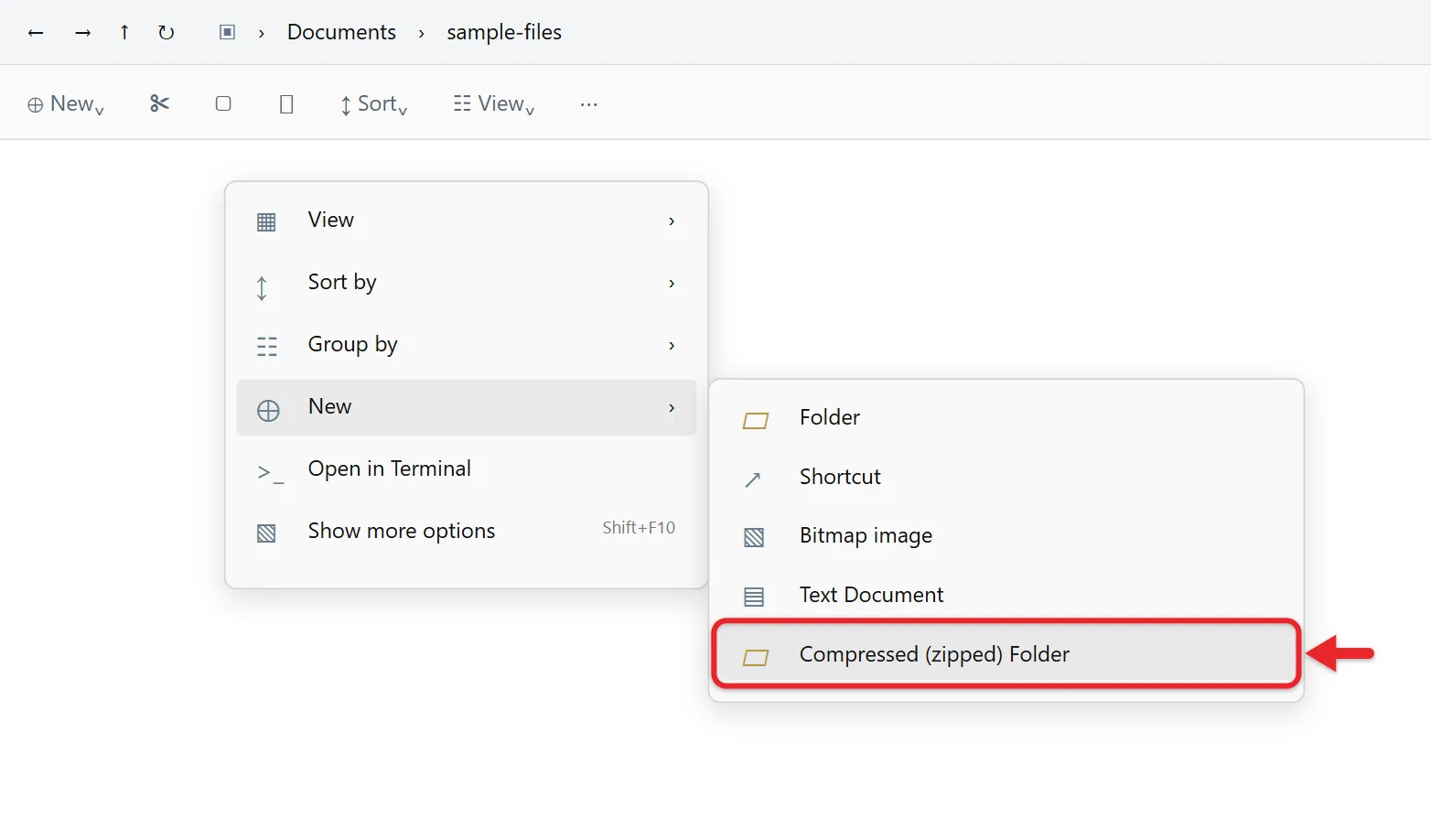Select New in the context menu
The image size is (1431, 840).
tap(467, 407)
